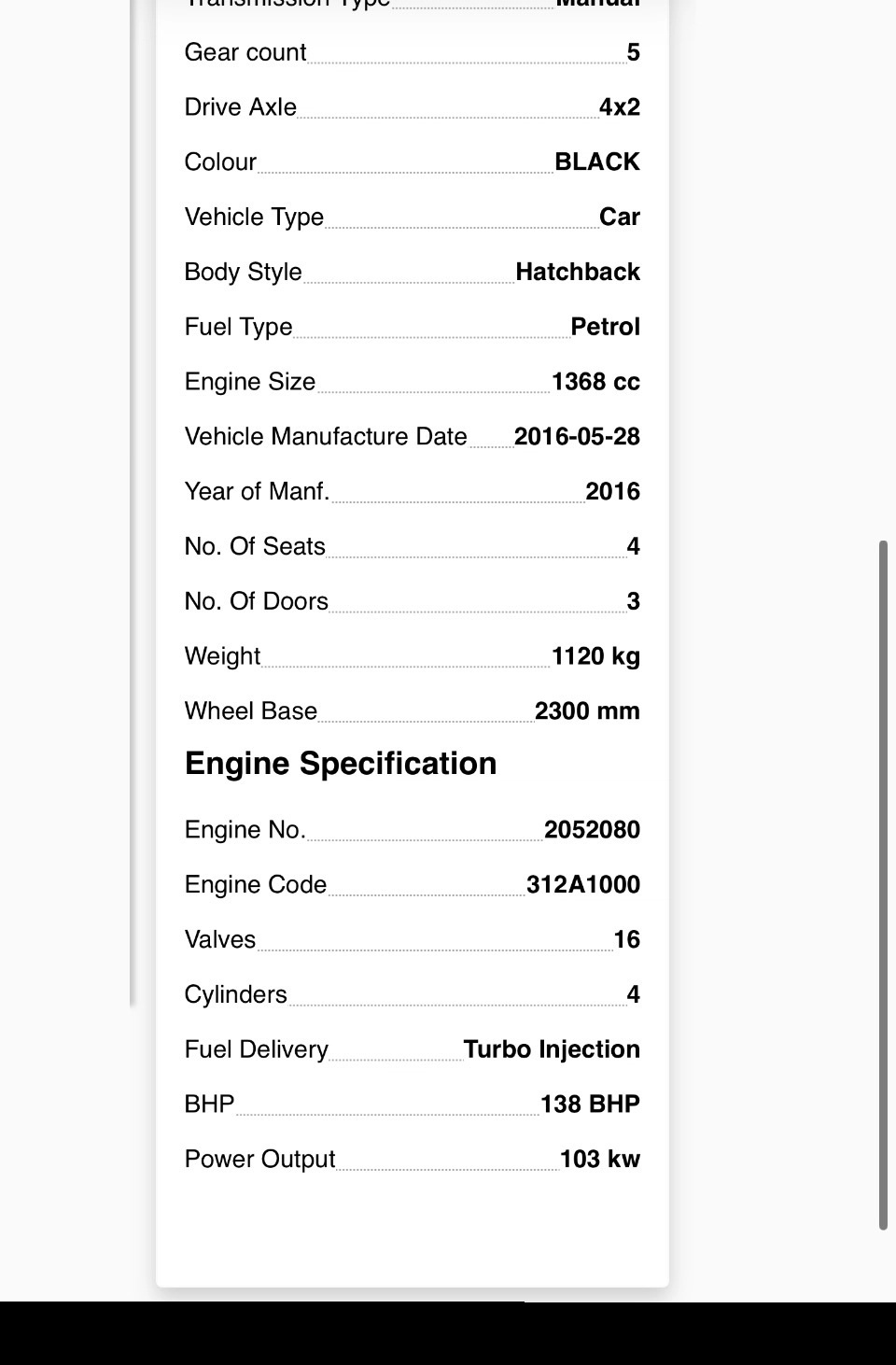896x1365 pixels.
Task: Select the Engine Code 312A1000 value
Action: [x=583, y=884]
